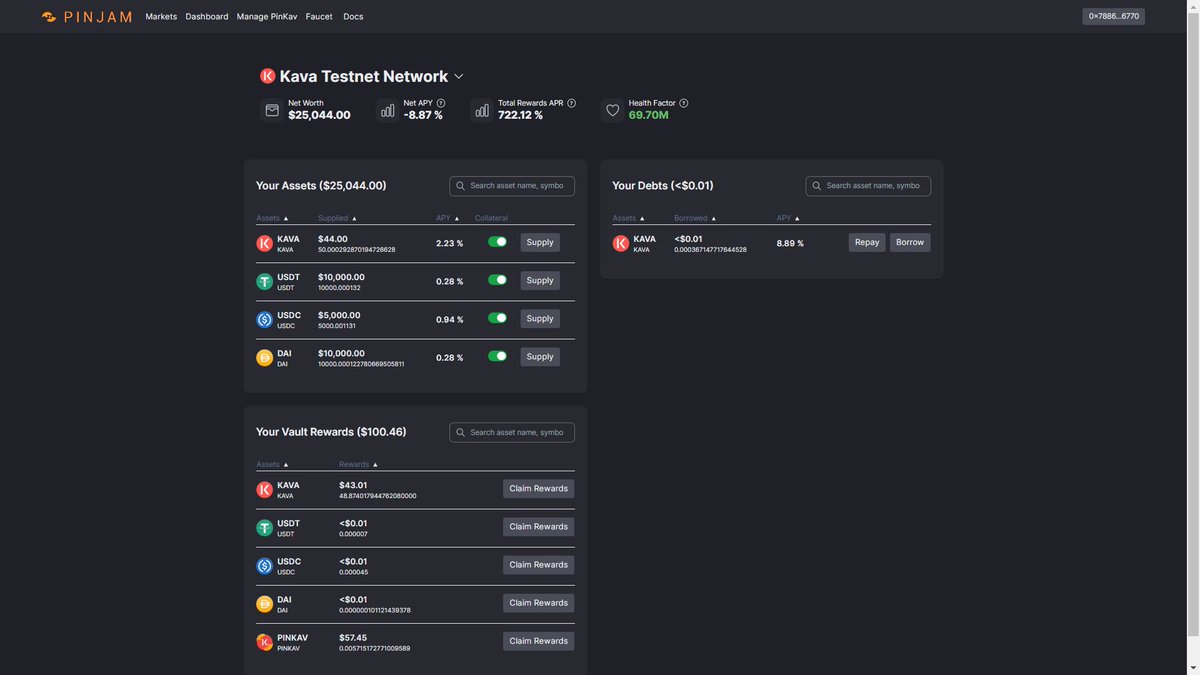1200x675 pixels.
Task: Click DAI token icon in Your Assets
Action: point(264,358)
